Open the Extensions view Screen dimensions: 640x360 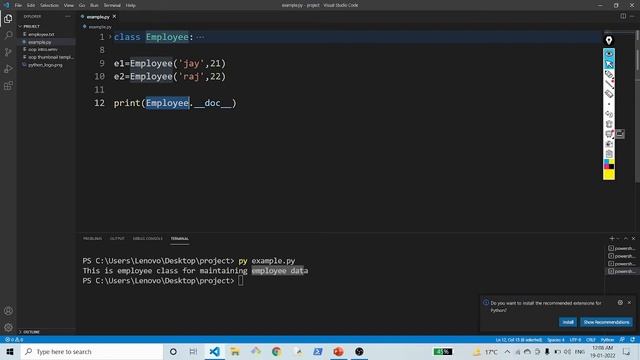(x=8, y=86)
